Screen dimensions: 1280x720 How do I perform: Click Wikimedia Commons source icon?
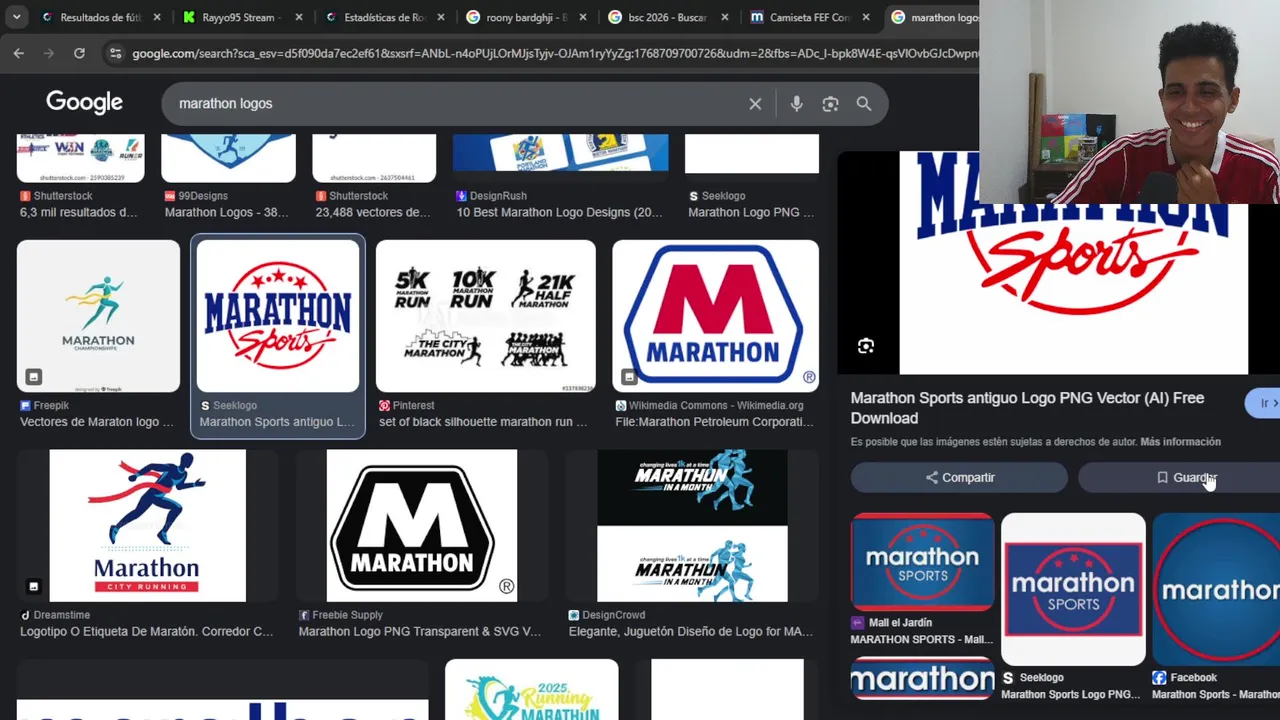(x=621, y=406)
